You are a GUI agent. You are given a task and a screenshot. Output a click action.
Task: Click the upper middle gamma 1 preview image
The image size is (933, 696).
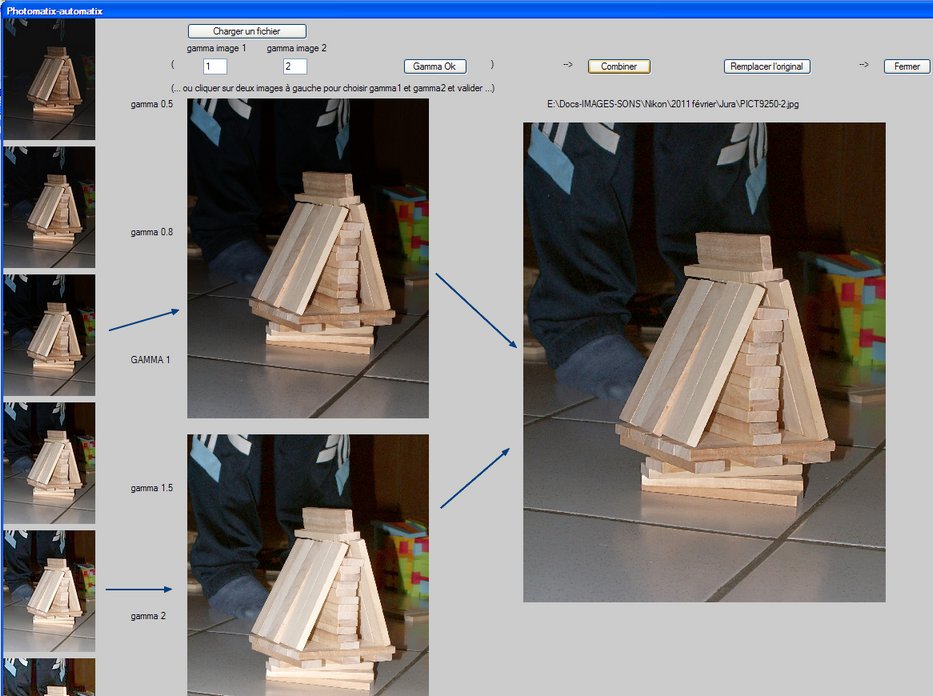point(308,258)
